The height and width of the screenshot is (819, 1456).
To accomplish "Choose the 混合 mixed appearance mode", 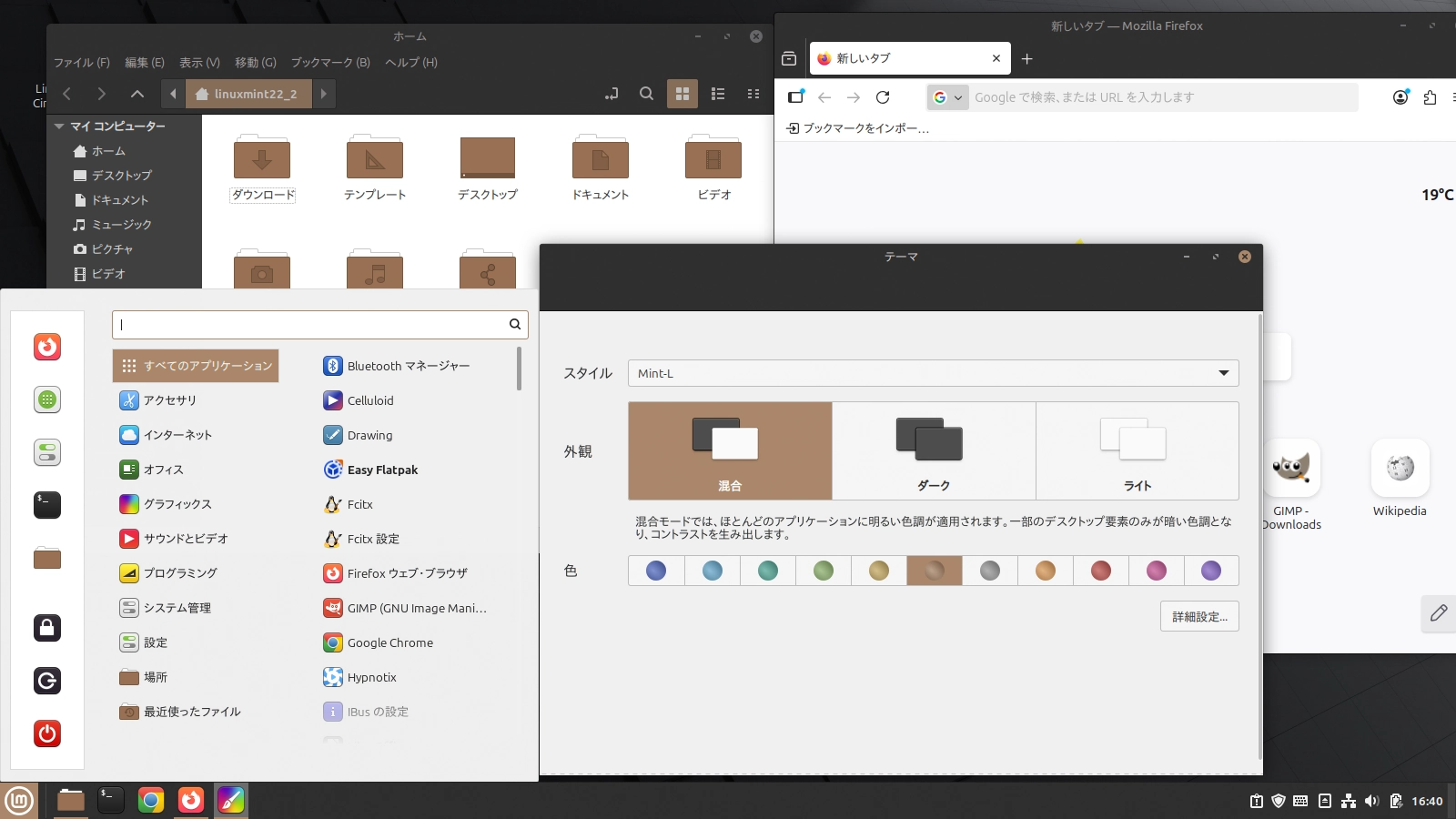I will pyautogui.click(x=730, y=451).
